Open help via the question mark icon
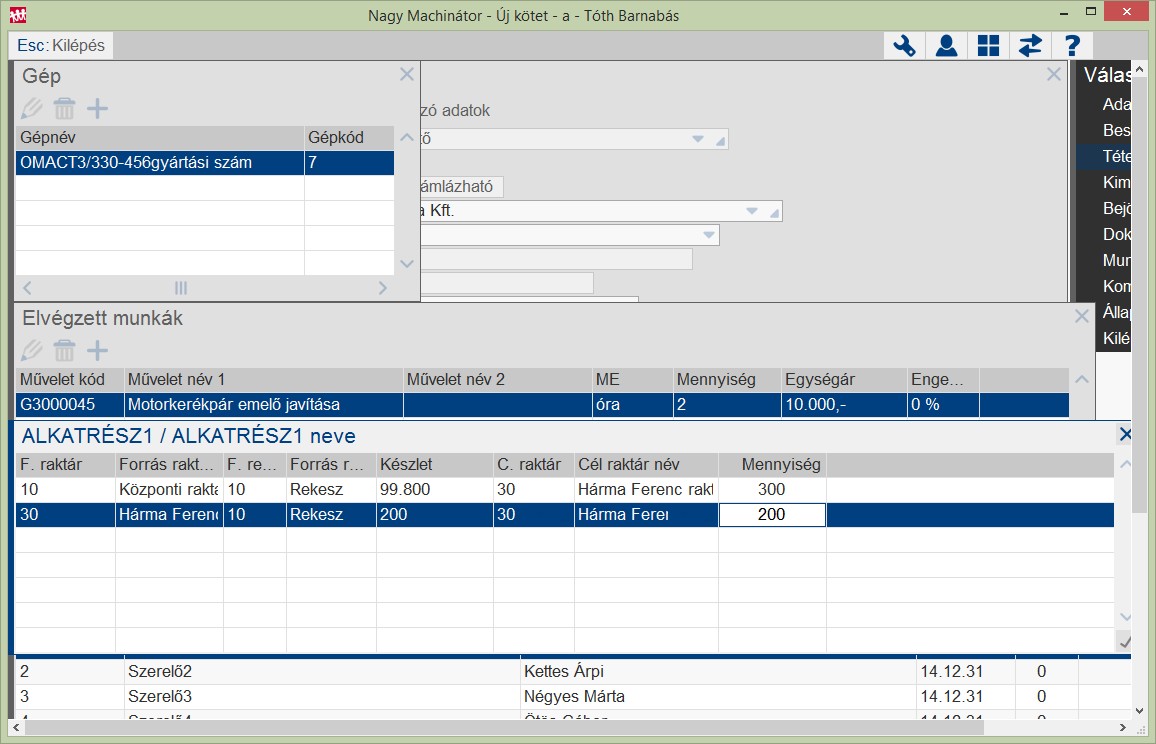The height and width of the screenshot is (744, 1156). point(1072,46)
